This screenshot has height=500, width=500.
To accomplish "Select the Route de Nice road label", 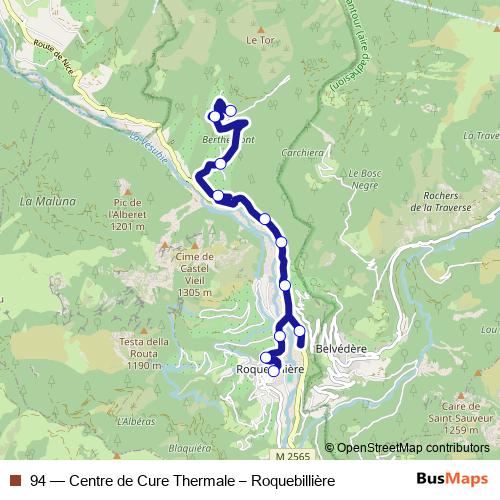I will [53, 57].
